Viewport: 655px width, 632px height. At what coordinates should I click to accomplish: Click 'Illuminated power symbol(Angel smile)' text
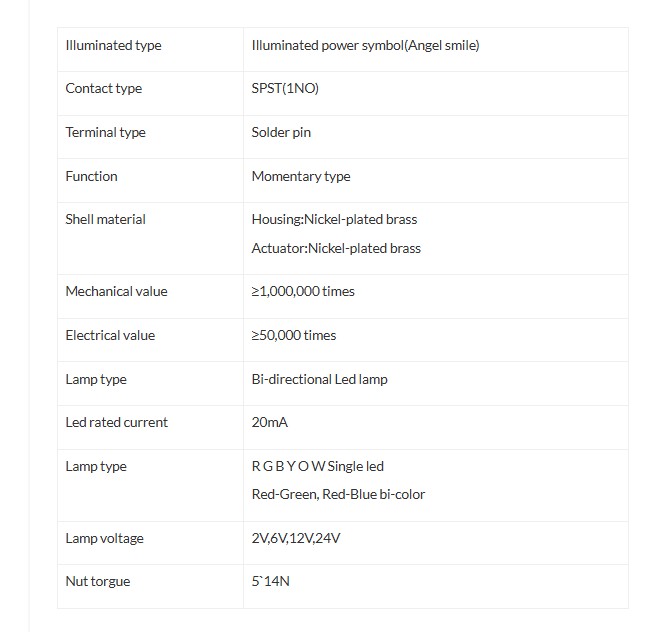coord(365,45)
